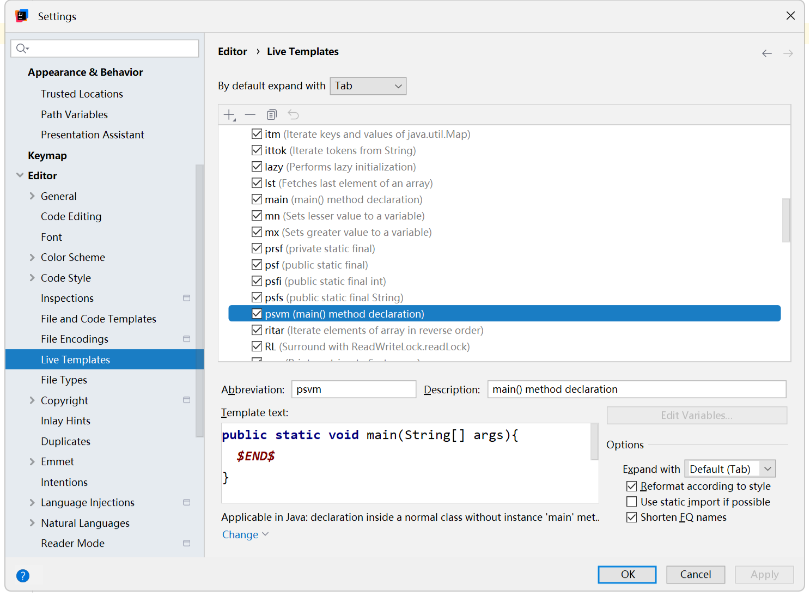Open the default expand with Tab dropdown
Screen dimensions: 809x593
[368, 86]
